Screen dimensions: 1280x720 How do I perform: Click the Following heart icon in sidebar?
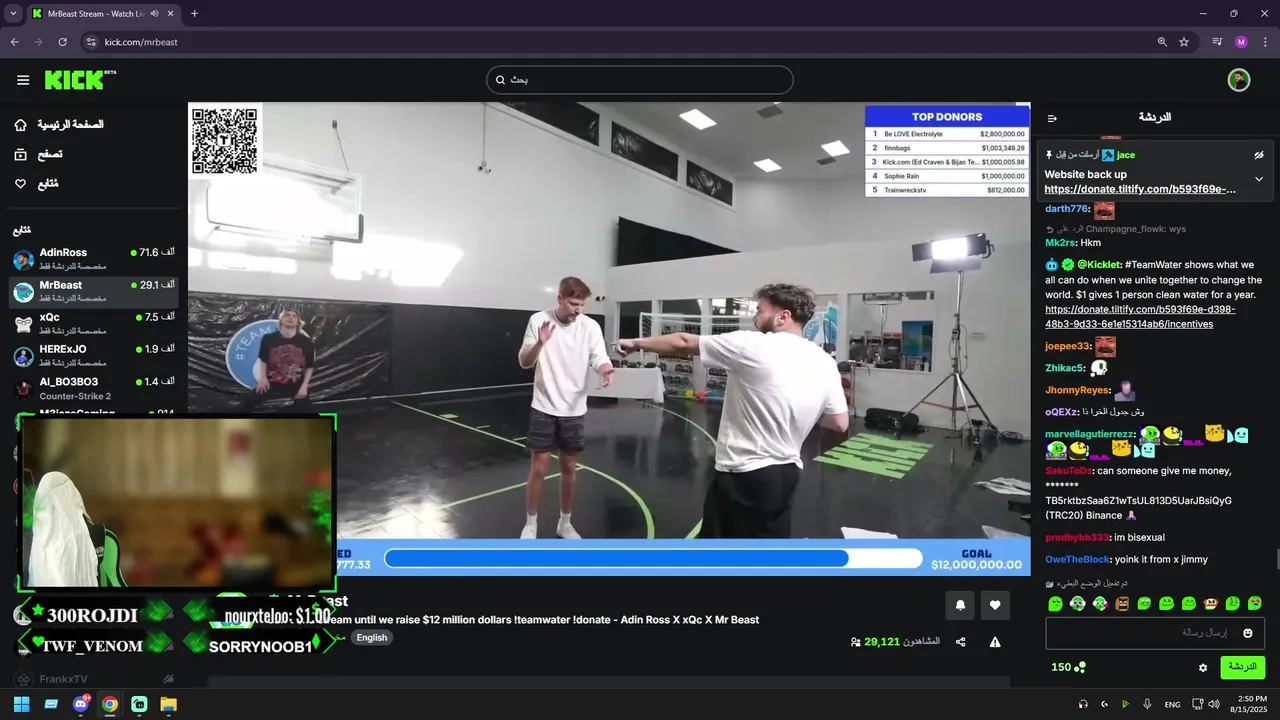tap(21, 184)
